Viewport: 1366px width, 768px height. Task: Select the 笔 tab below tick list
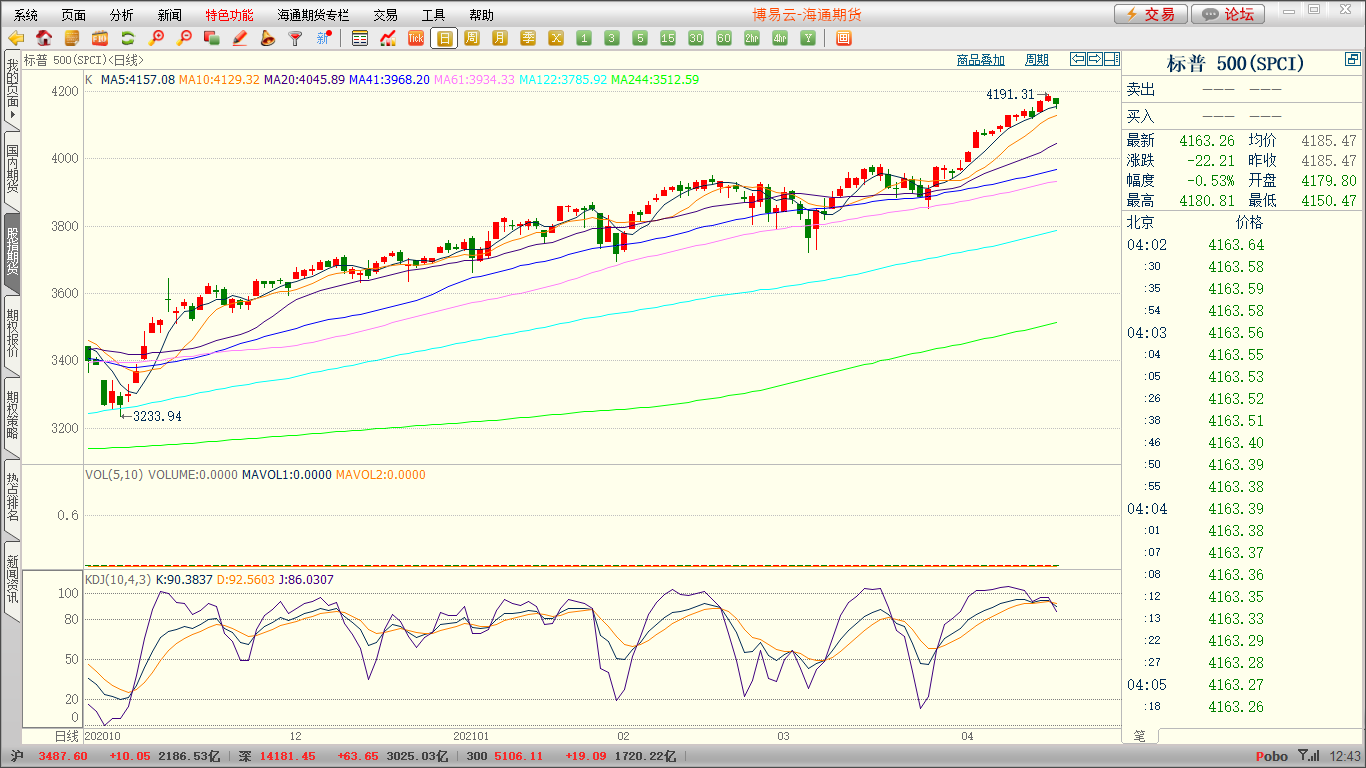[x=1140, y=736]
